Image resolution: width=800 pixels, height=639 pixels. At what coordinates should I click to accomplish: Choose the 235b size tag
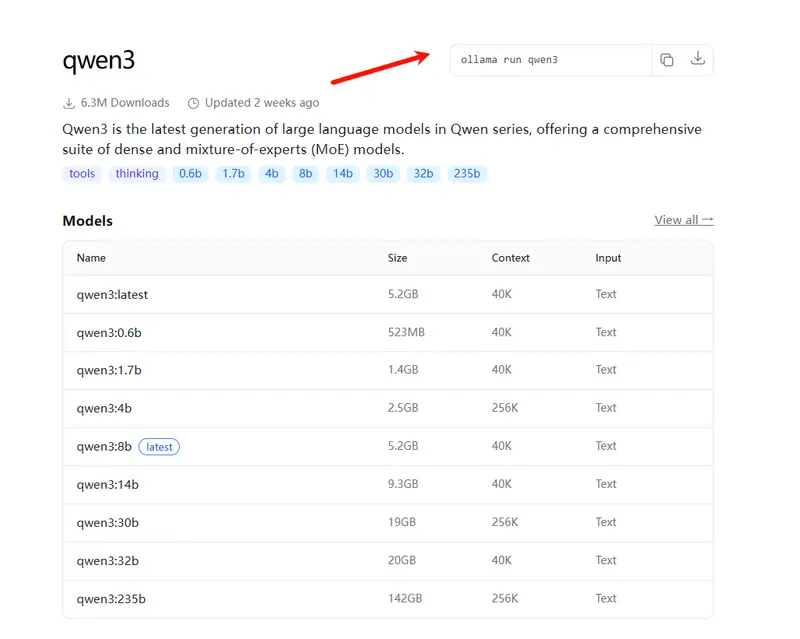click(467, 174)
